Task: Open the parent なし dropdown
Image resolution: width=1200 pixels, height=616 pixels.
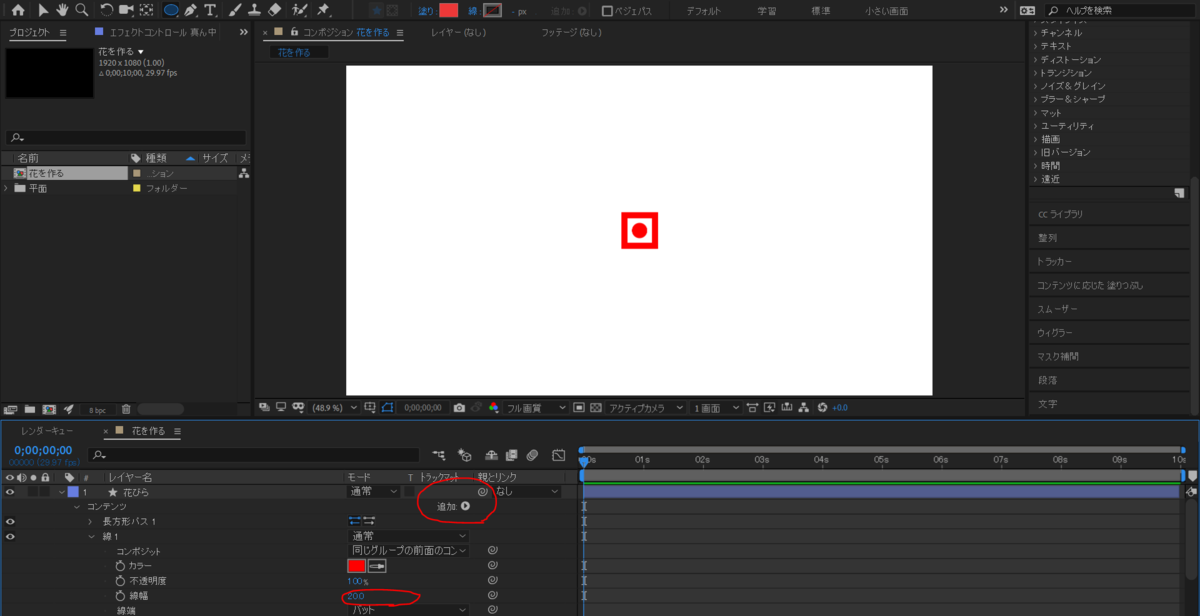Action: [527, 492]
